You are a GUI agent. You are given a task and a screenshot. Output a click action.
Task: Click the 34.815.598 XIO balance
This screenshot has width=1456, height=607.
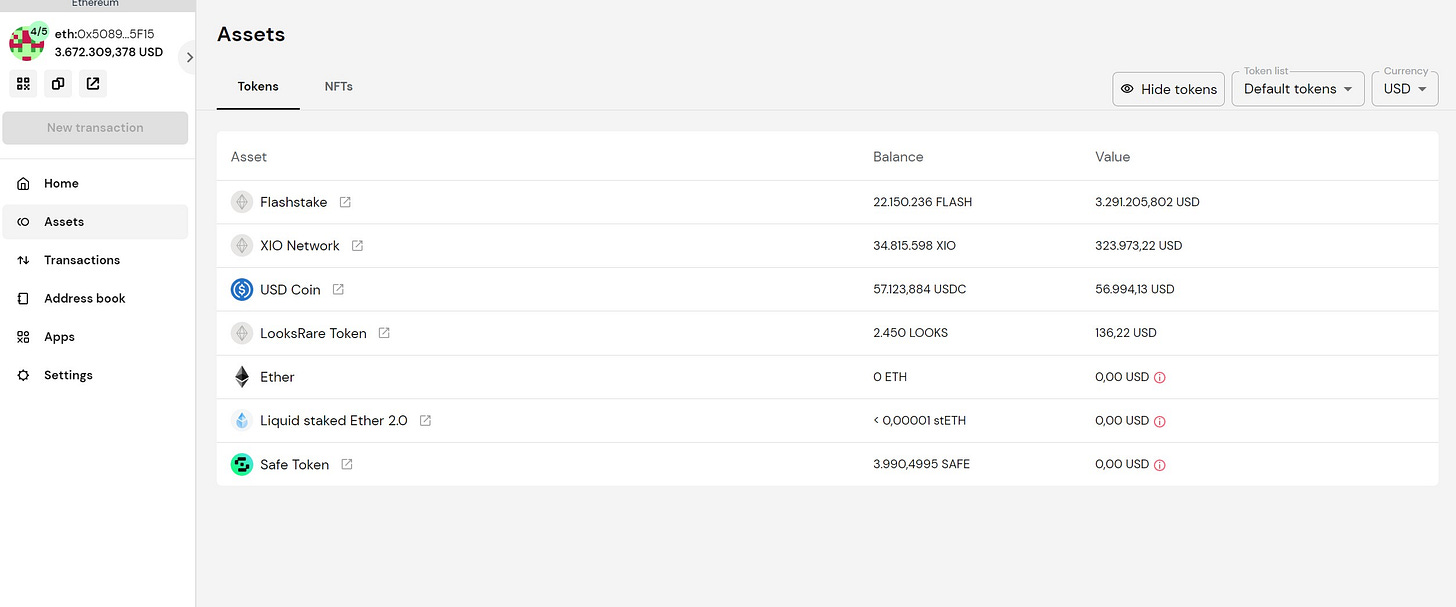[x=914, y=246]
